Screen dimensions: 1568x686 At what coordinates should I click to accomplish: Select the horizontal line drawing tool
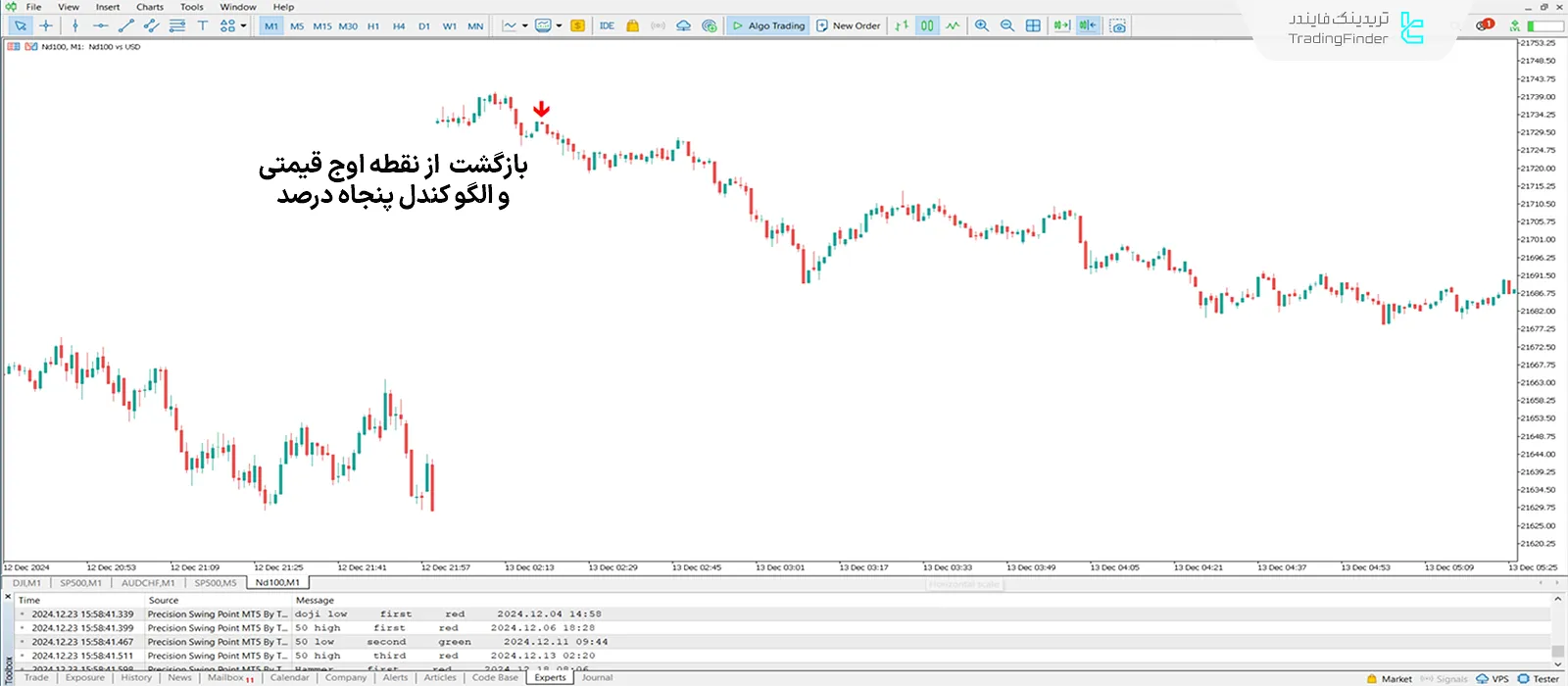100,26
